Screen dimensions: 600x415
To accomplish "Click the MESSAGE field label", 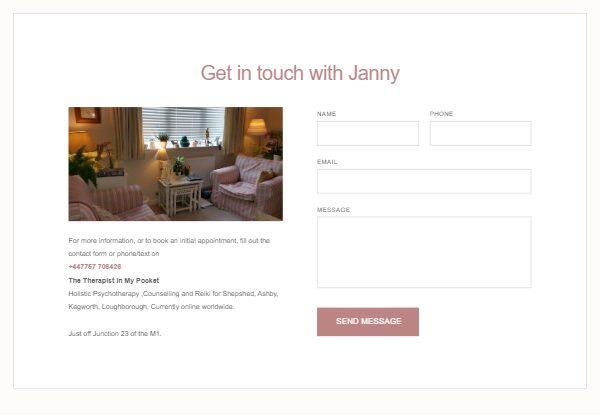I will click(x=333, y=210).
